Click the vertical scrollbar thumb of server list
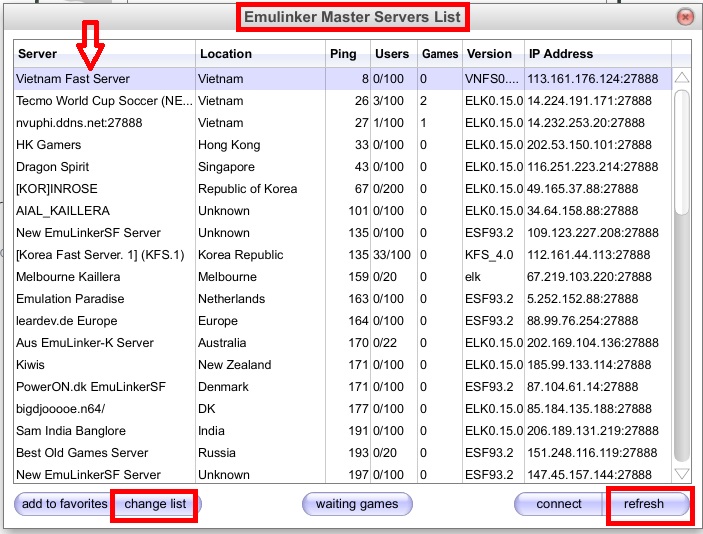Screen dimensions: 703x534 click(x=681, y=152)
